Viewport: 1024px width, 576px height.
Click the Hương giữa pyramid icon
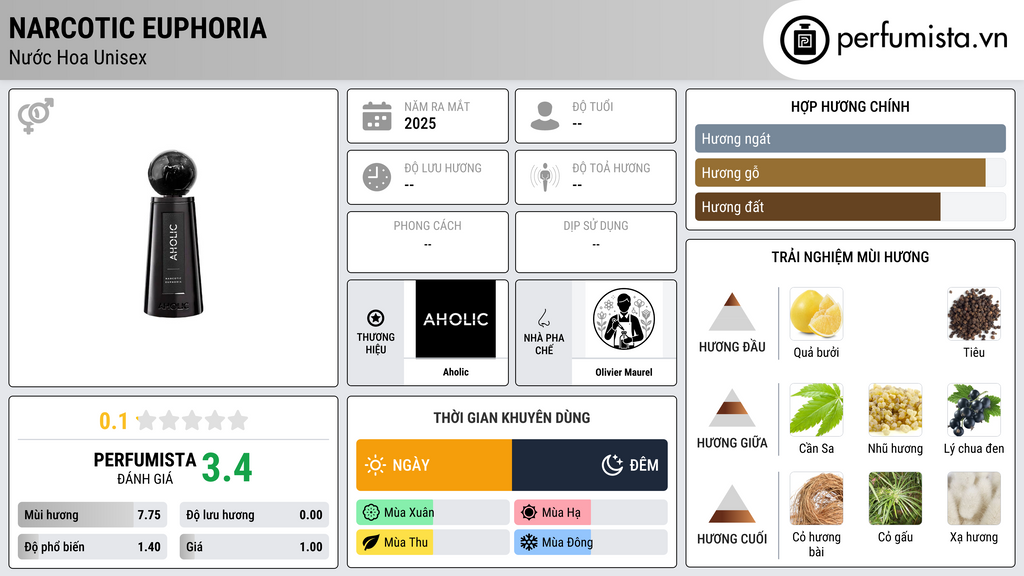[x=732, y=408]
